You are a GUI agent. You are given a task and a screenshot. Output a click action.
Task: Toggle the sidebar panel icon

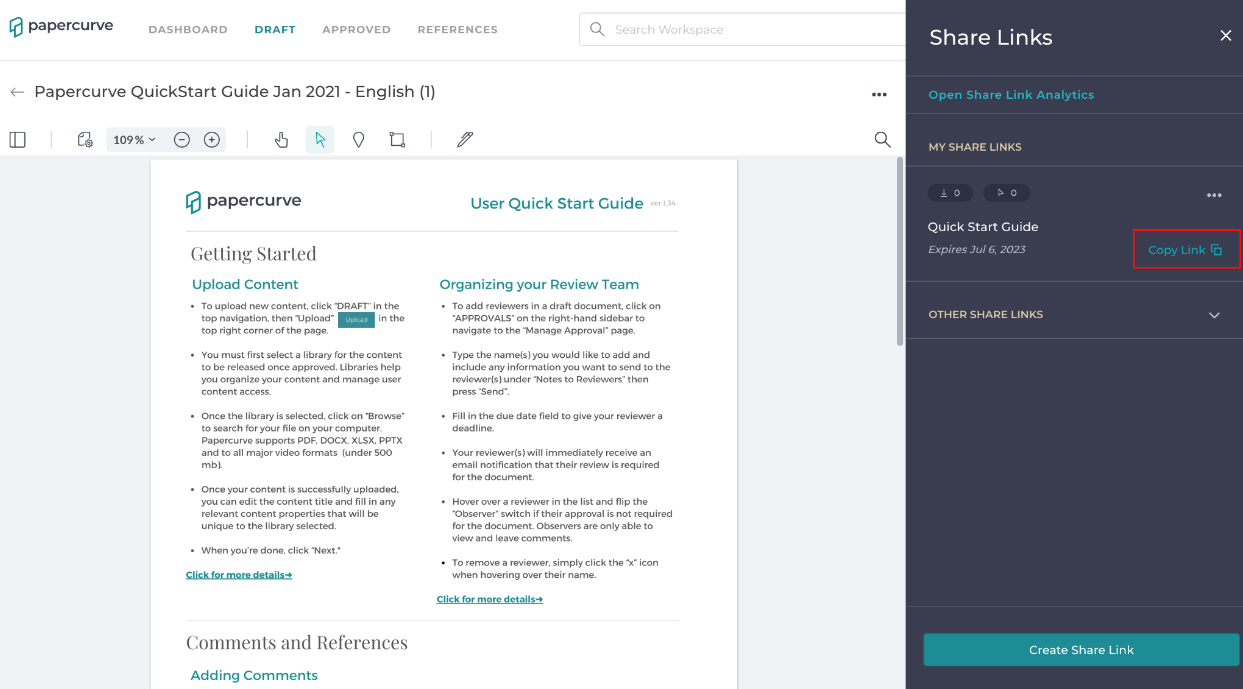point(18,140)
